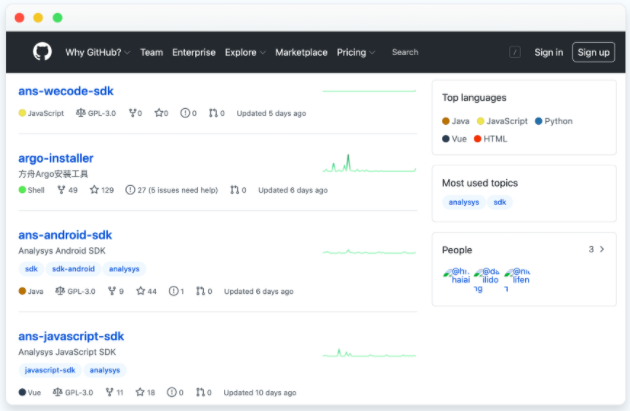
Task: Filter by JavaScript in Top languages
Action: [x=502, y=121]
